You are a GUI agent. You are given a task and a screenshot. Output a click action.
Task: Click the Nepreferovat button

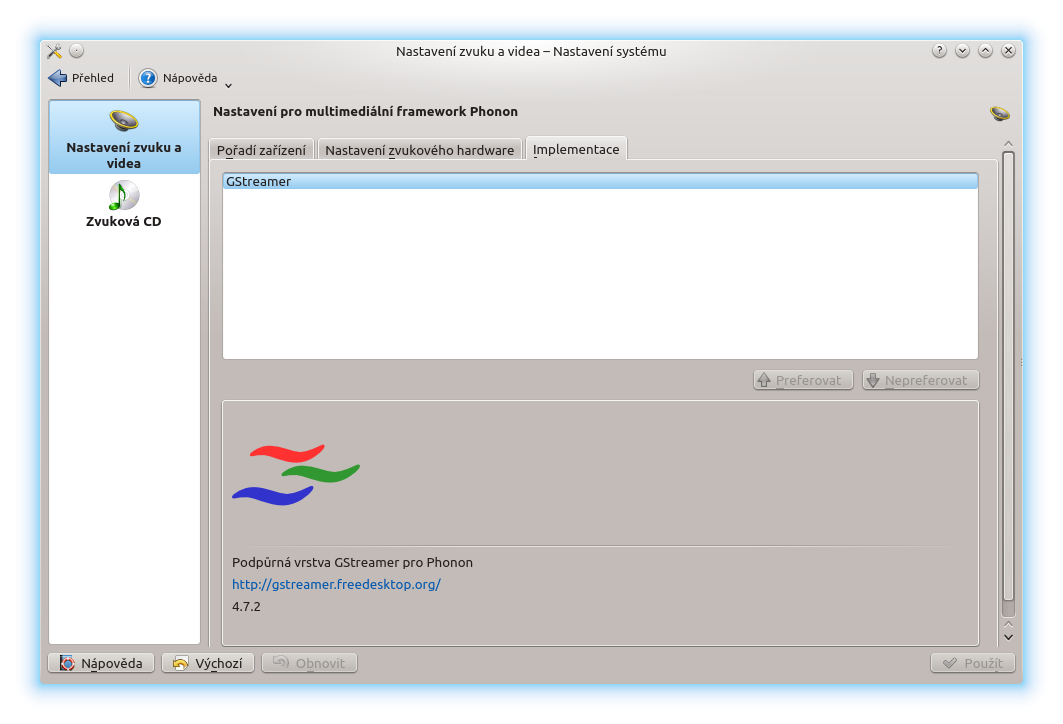(920, 380)
